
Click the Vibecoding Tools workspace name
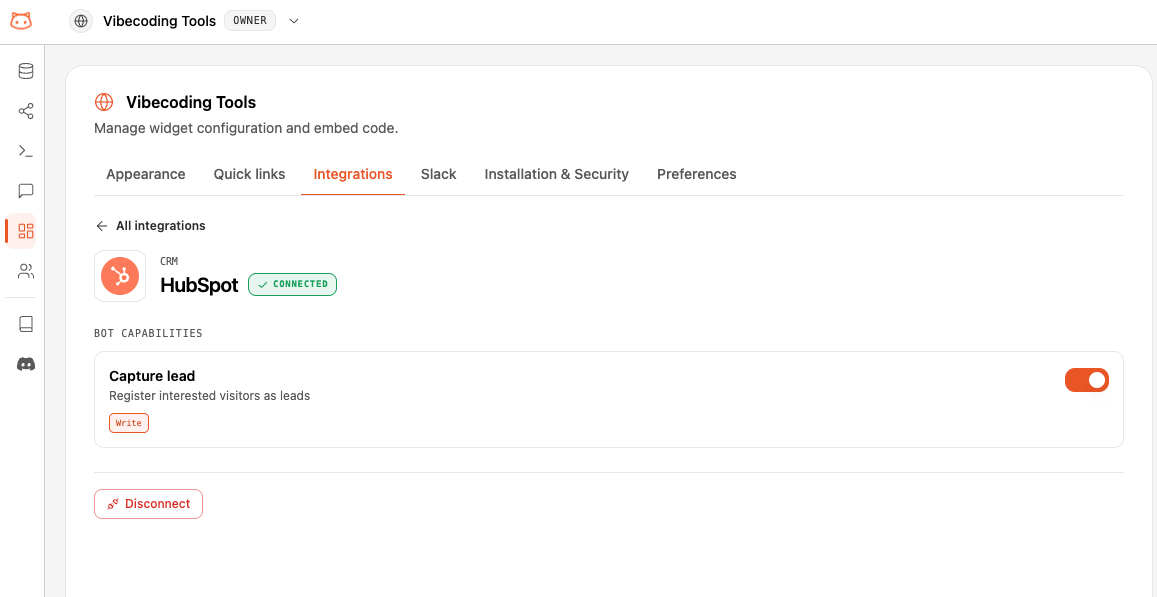[x=159, y=21]
